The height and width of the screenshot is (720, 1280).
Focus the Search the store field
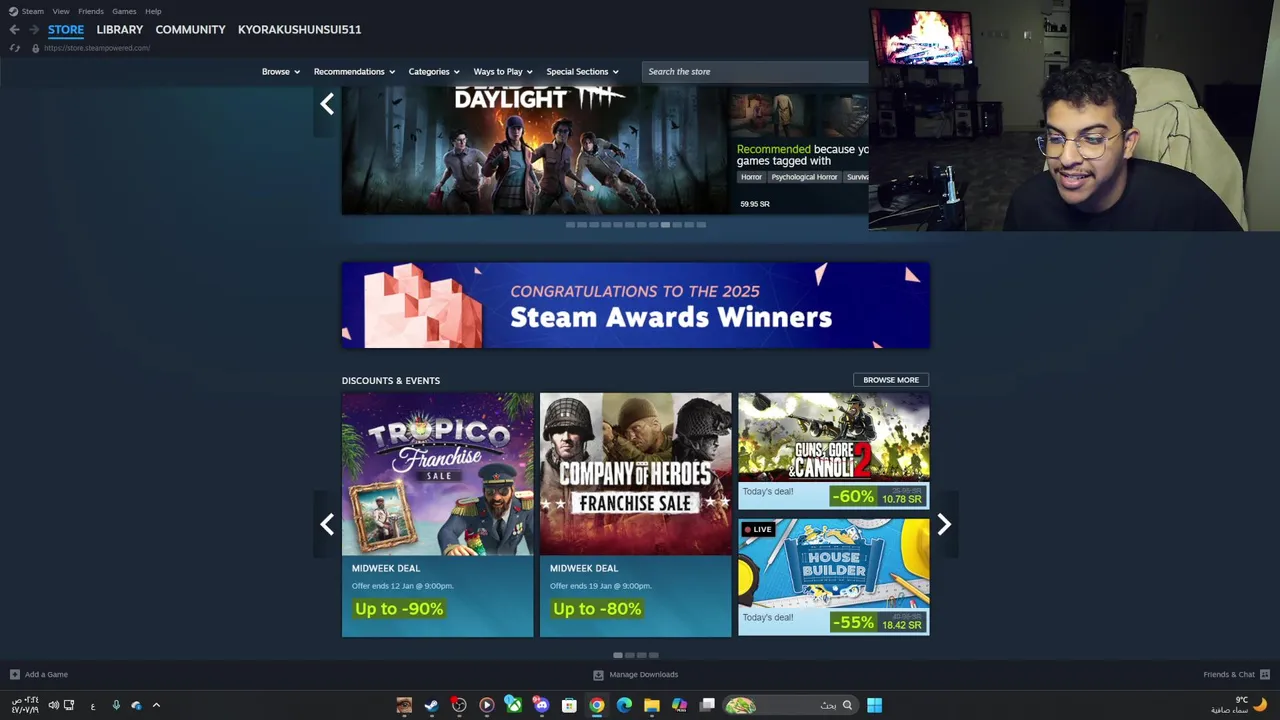pyautogui.click(x=755, y=72)
